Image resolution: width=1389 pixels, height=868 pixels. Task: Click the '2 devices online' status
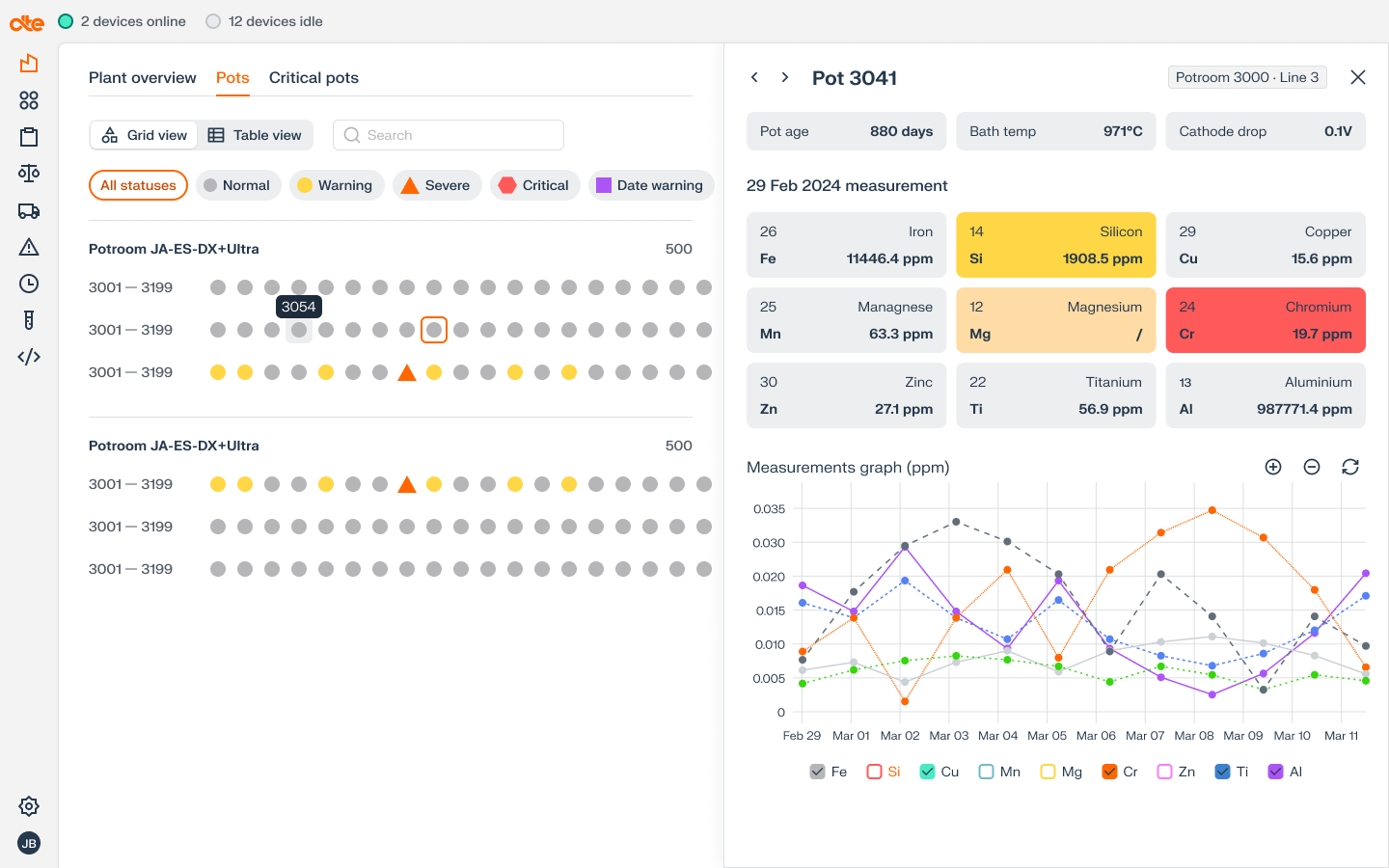point(123,21)
